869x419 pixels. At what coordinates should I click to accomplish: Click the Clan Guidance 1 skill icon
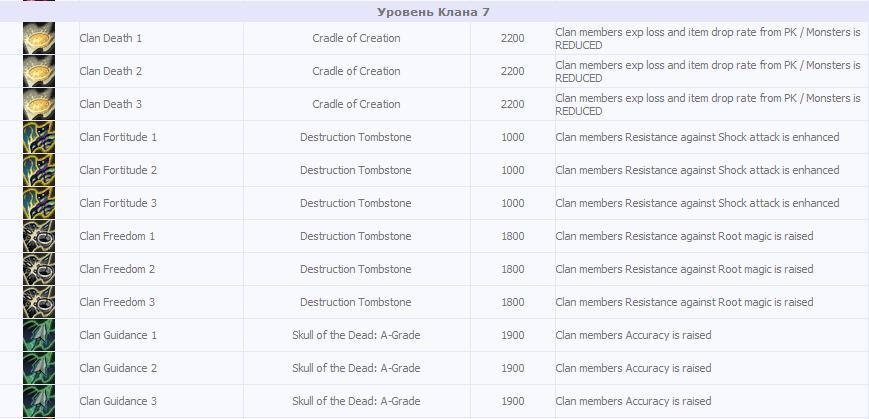pyautogui.click(x=39, y=335)
